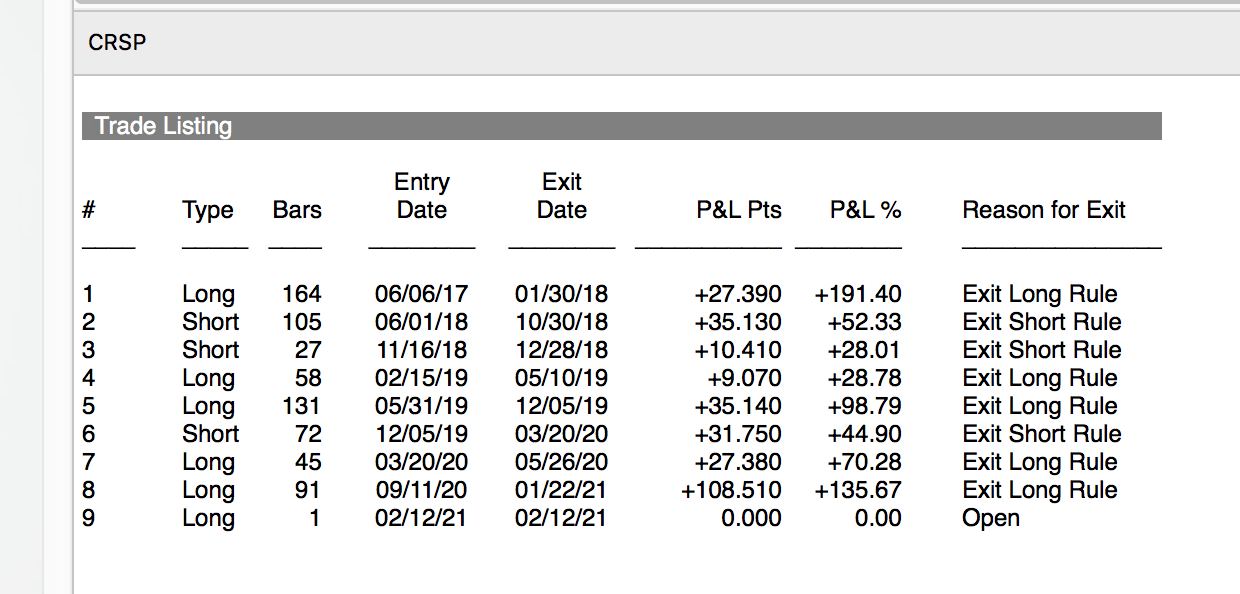This screenshot has height=594, width=1240.
Task: Click the +10.410 P&L points value
Action: click(738, 350)
